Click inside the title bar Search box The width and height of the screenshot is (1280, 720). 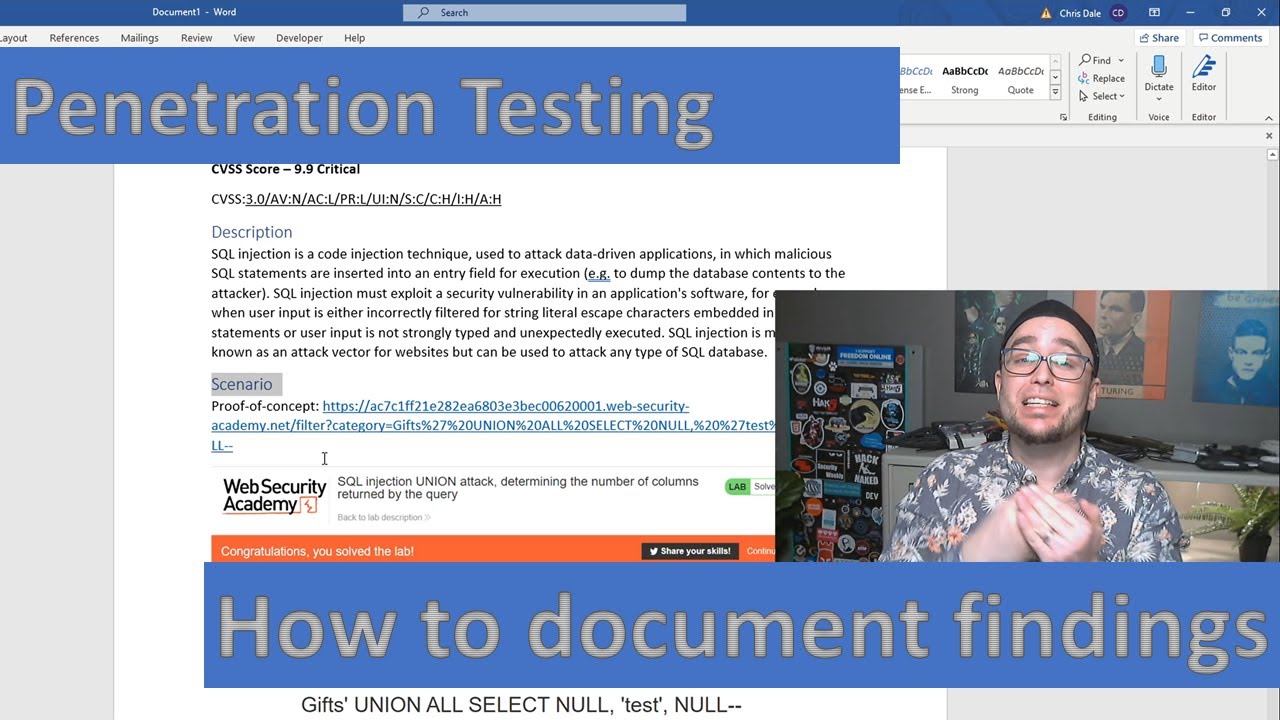click(x=545, y=12)
